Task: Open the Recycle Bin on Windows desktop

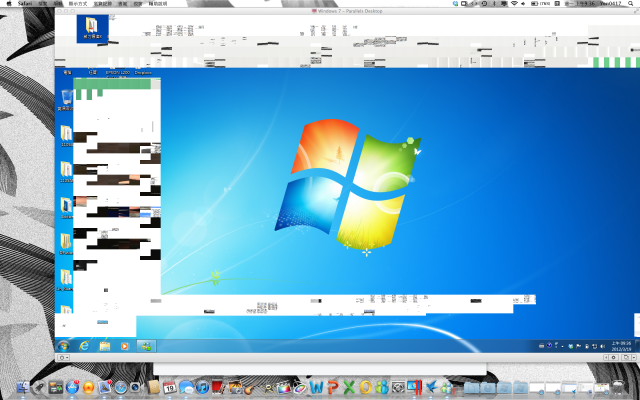Action: point(67,100)
